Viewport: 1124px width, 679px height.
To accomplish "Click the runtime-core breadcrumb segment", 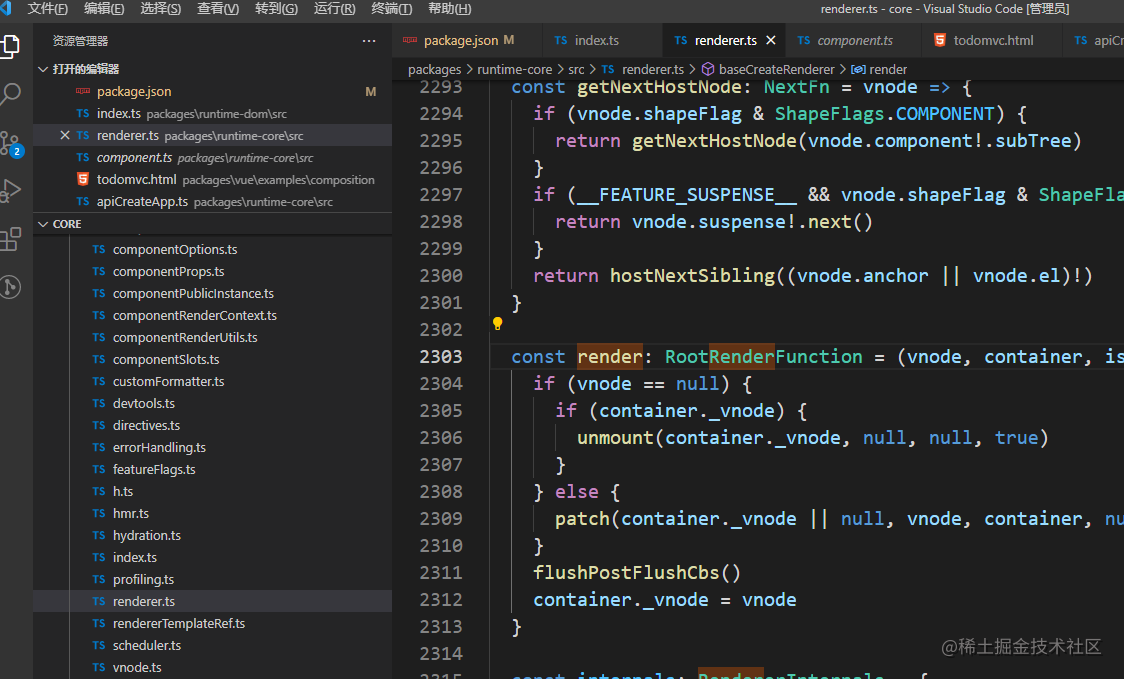I will point(515,70).
